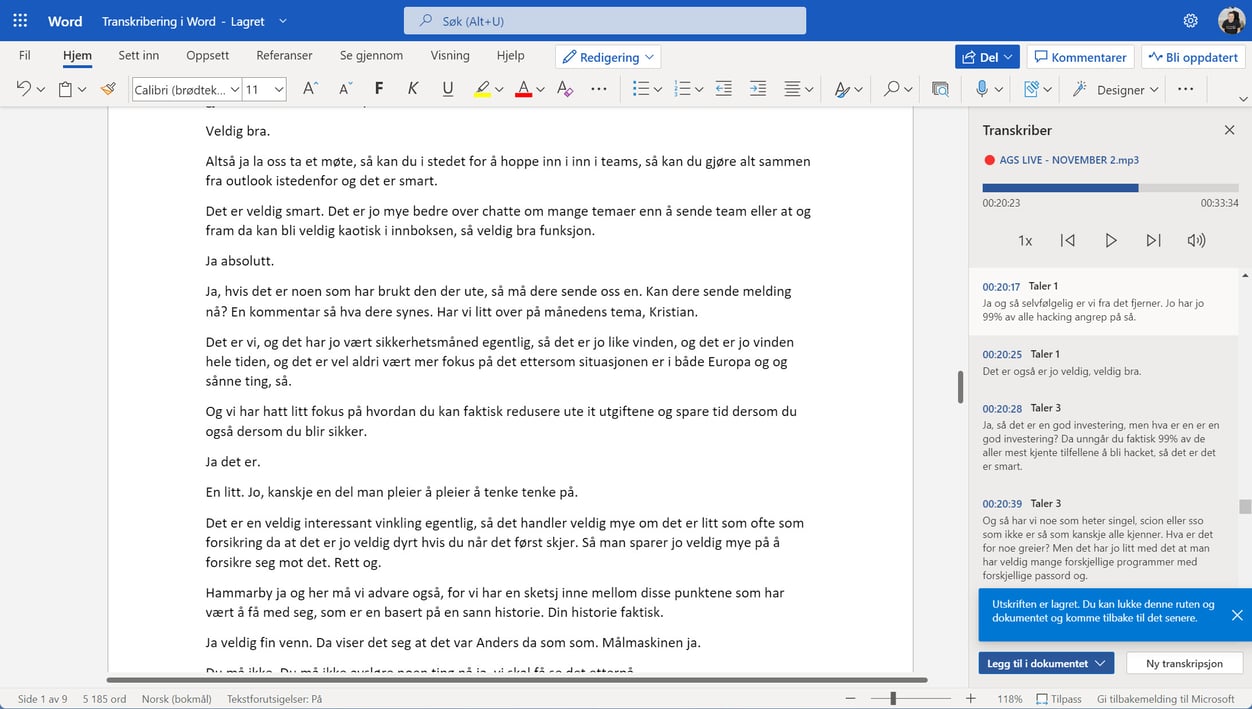Start Dictate voice typing
1252x709 pixels.
tap(981, 89)
